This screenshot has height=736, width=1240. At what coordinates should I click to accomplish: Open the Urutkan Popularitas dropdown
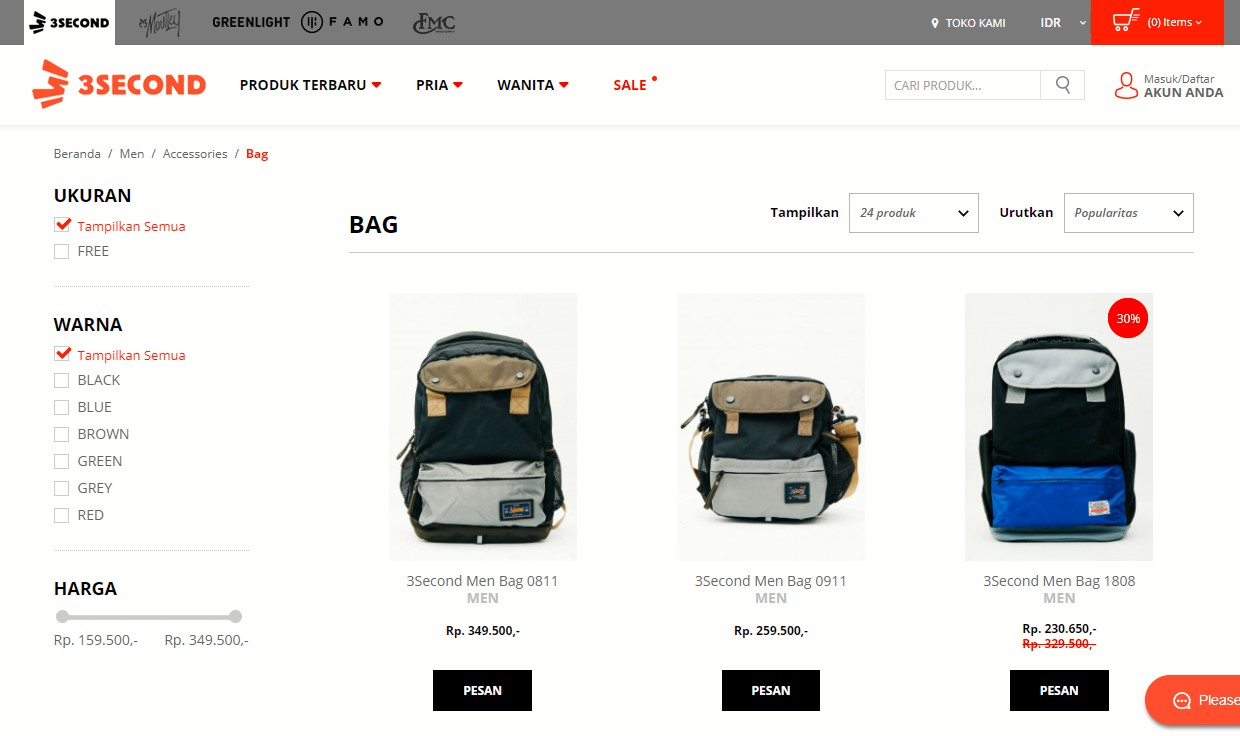[1129, 213]
